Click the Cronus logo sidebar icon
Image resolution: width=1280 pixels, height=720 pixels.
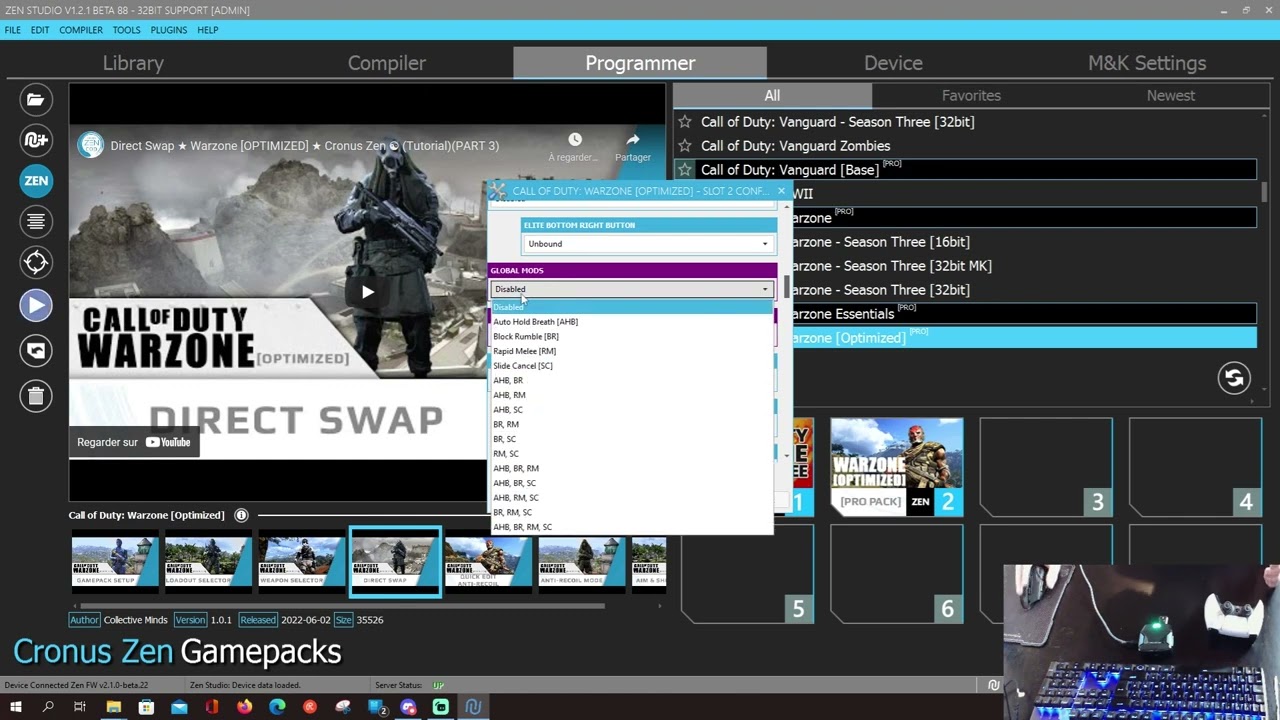click(x=36, y=140)
